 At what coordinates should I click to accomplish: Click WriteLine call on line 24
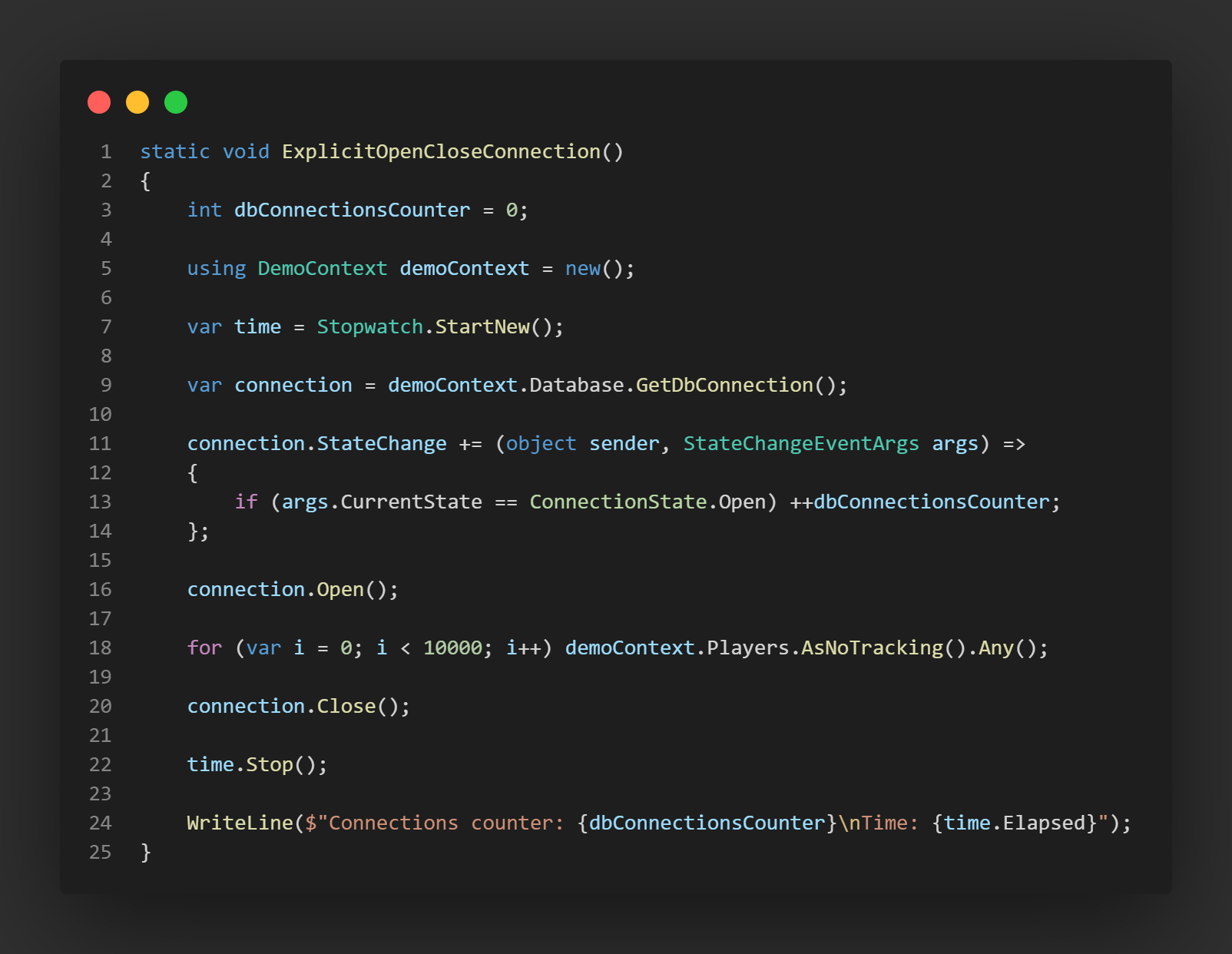click(x=240, y=823)
